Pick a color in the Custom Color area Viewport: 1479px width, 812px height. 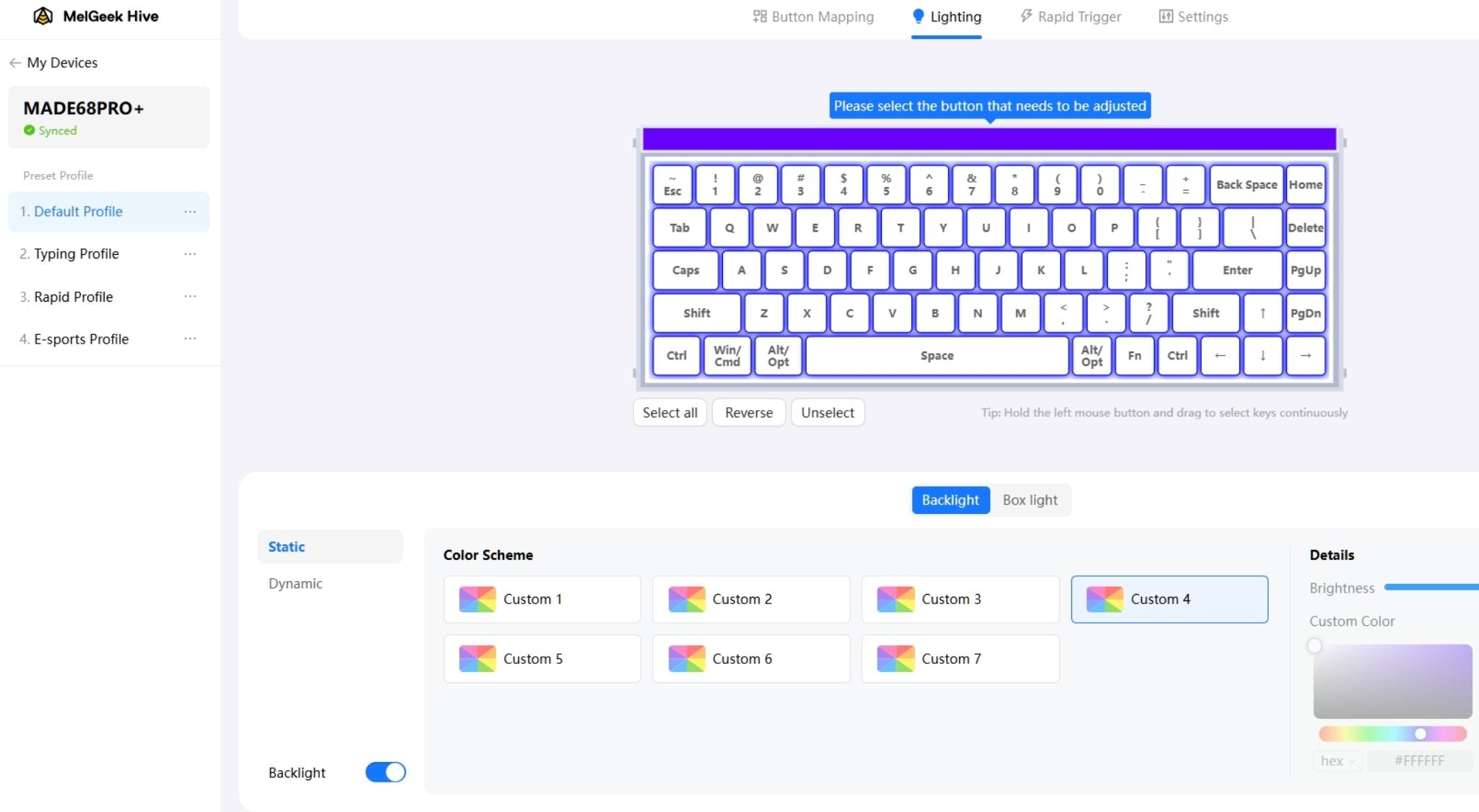1392,681
